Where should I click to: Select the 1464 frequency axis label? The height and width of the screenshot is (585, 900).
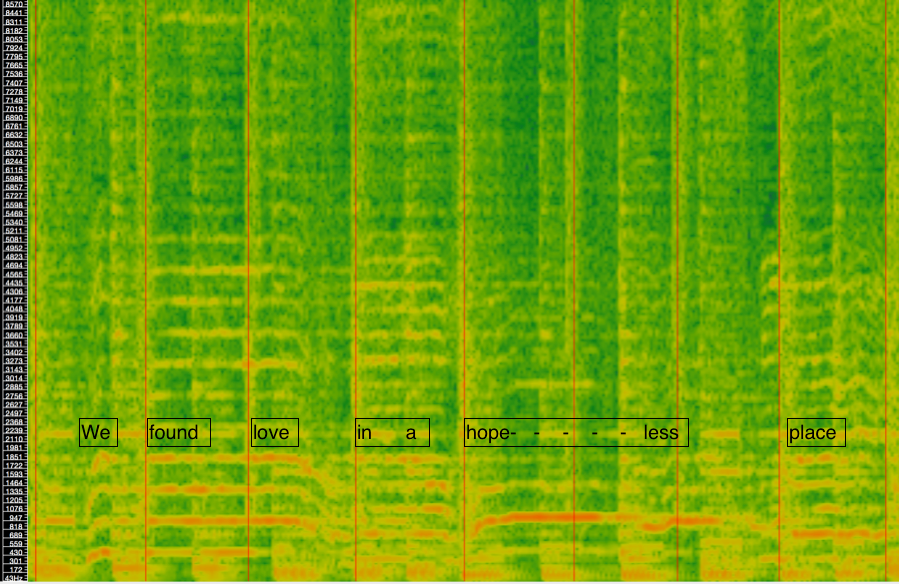pos(14,483)
